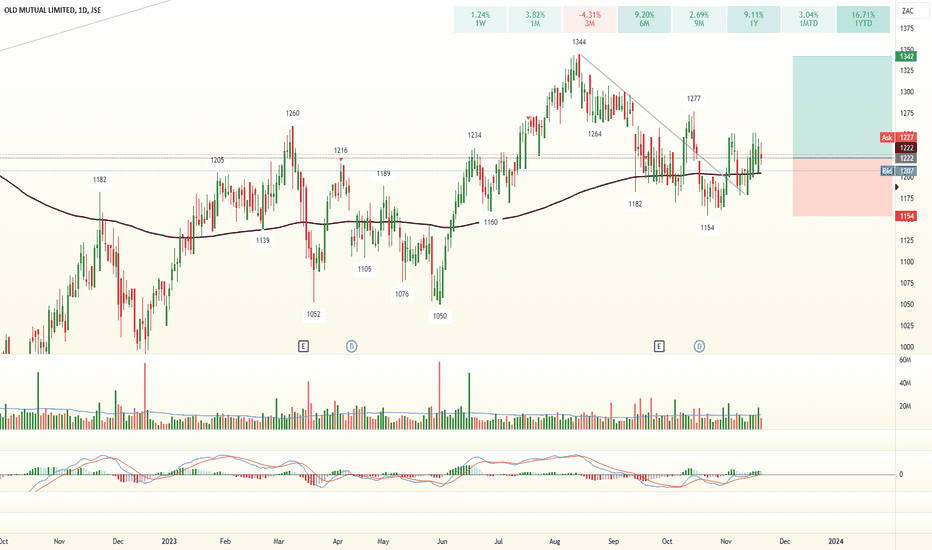The width and height of the screenshot is (932, 550).
Task: Click the red 1154 stop price label
Action: [x=906, y=216]
